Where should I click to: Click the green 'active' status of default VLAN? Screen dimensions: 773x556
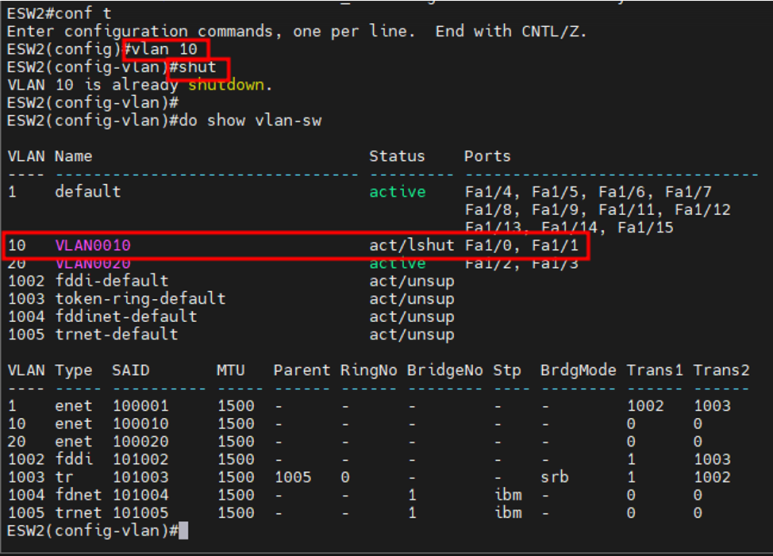(x=397, y=191)
